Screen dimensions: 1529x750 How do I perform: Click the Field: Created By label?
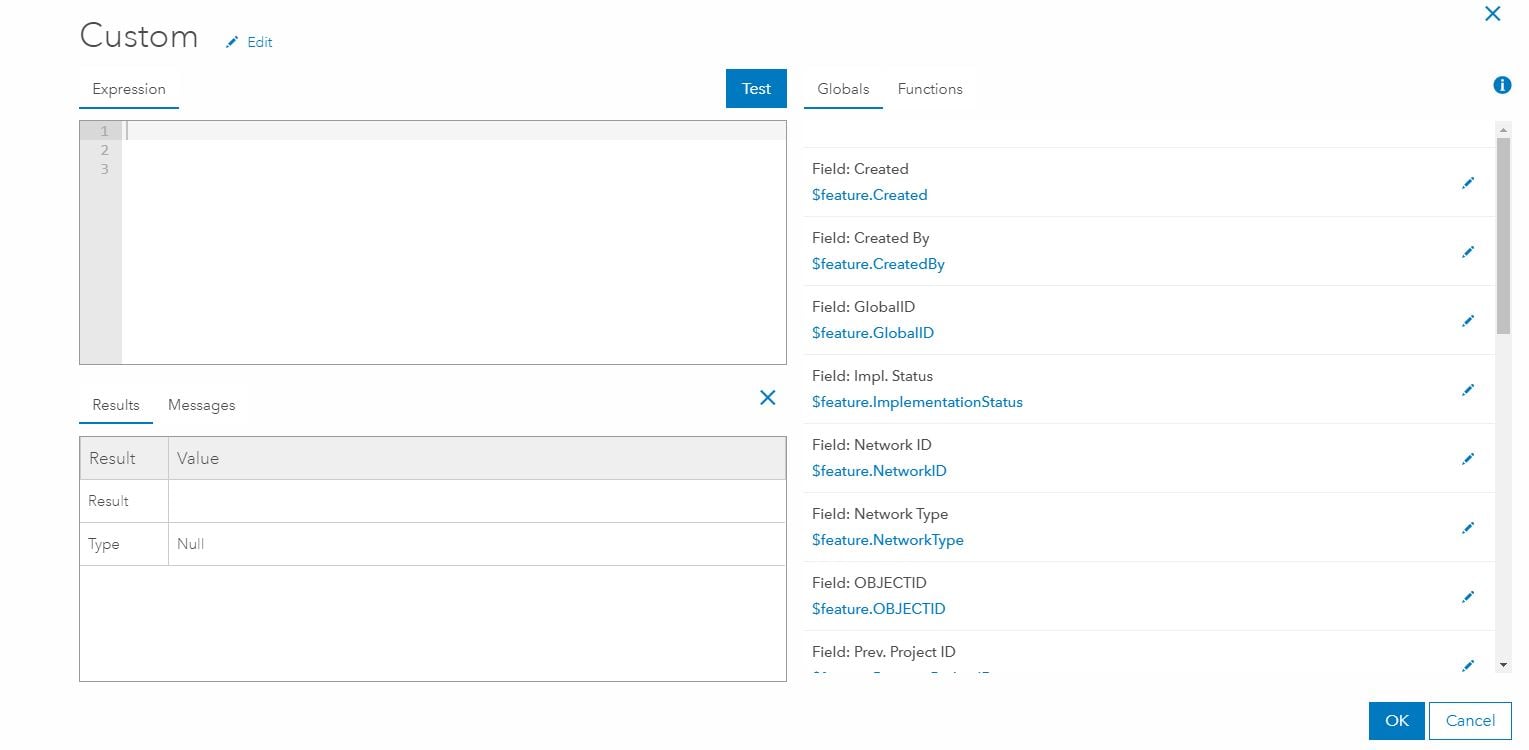871,238
